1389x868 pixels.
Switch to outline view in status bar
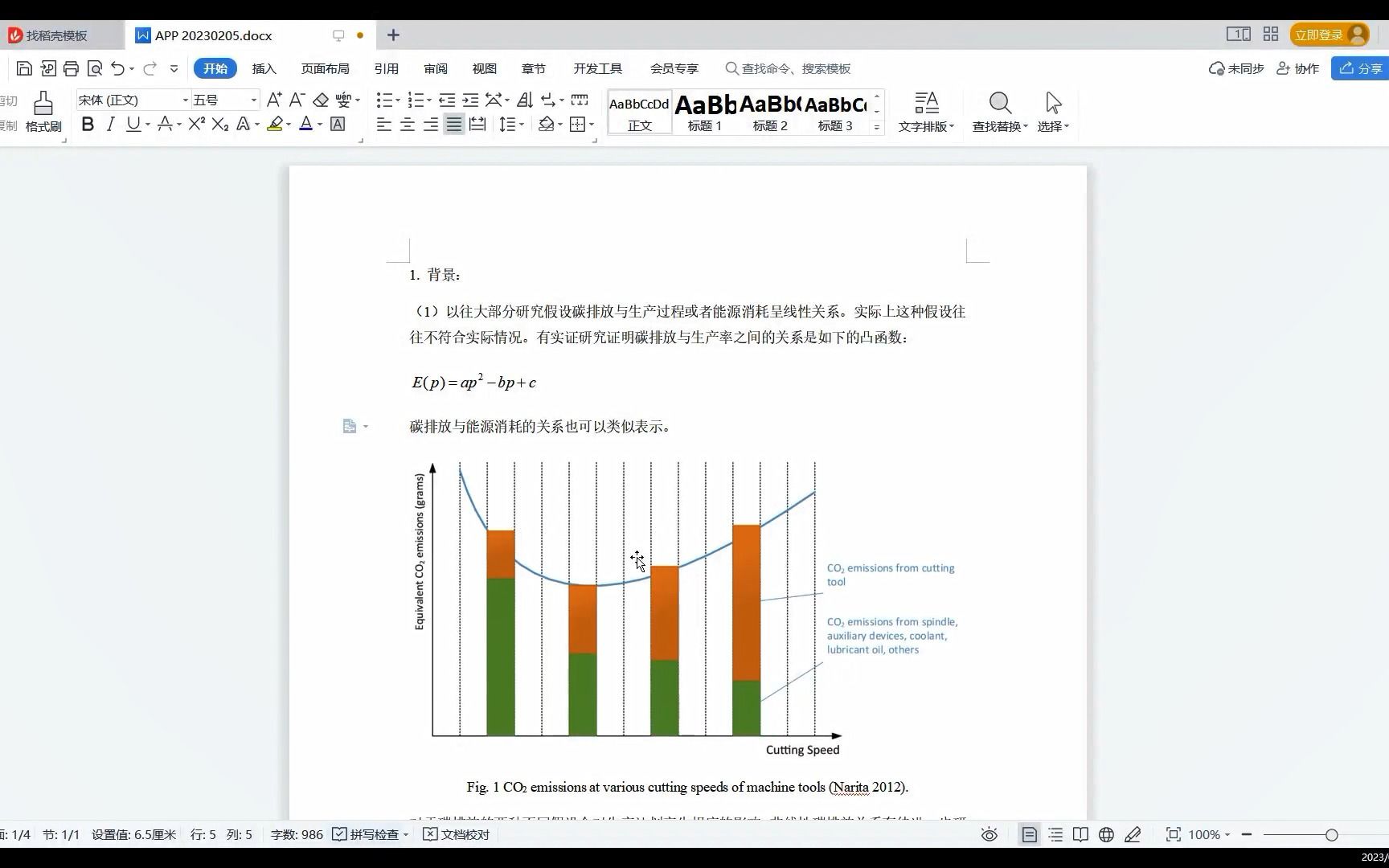1055,835
